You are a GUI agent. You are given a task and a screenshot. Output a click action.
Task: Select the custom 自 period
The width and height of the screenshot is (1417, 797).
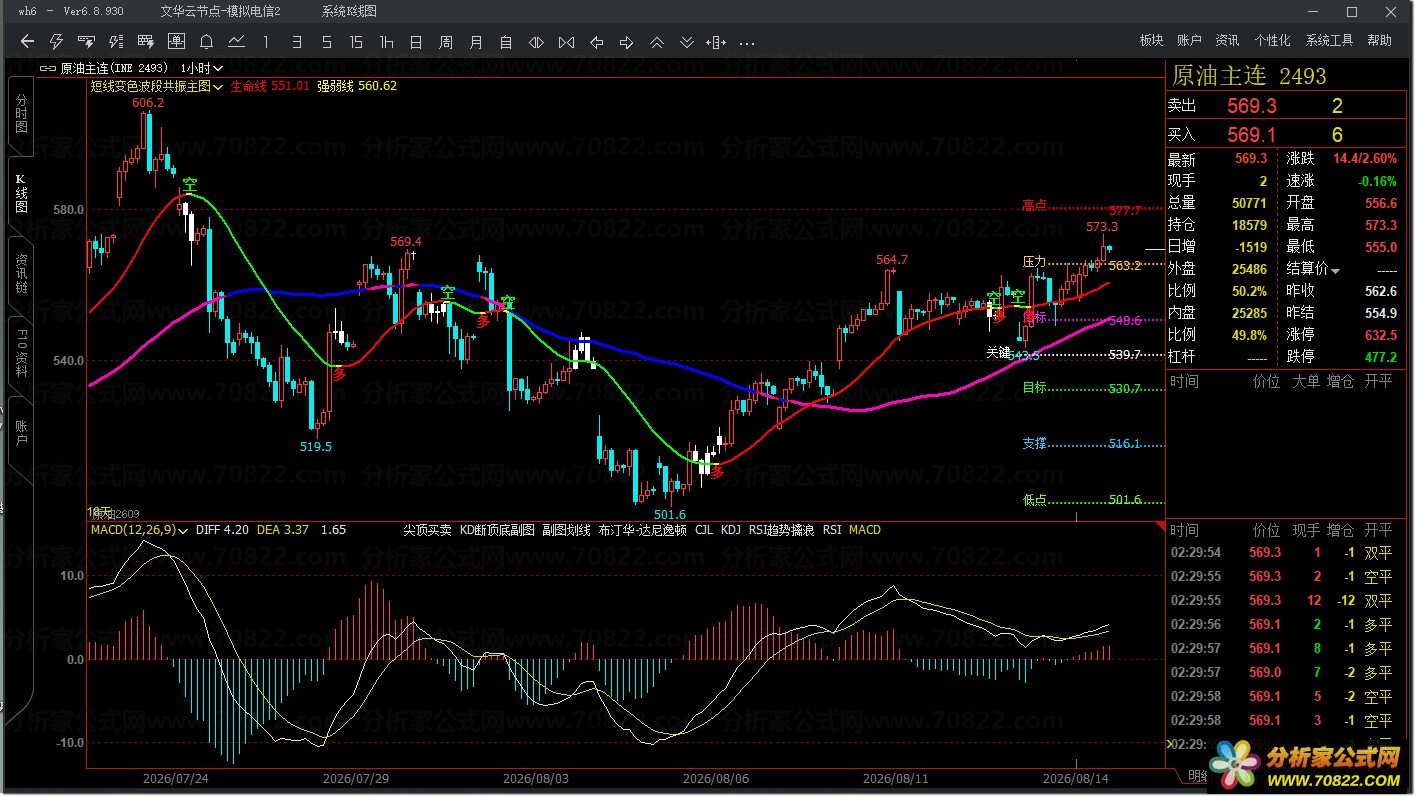pyautogui.click(x=506, y=42)
